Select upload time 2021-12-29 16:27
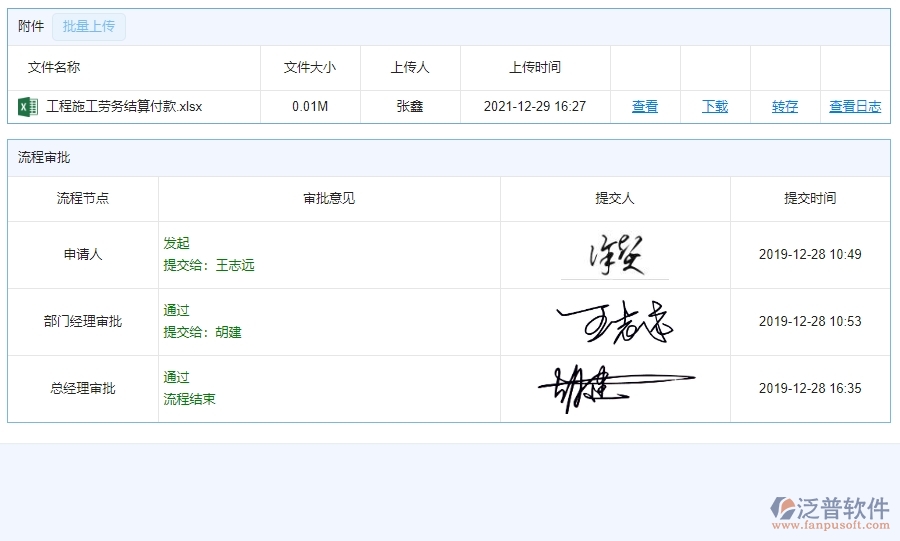 tap(535, 107)
